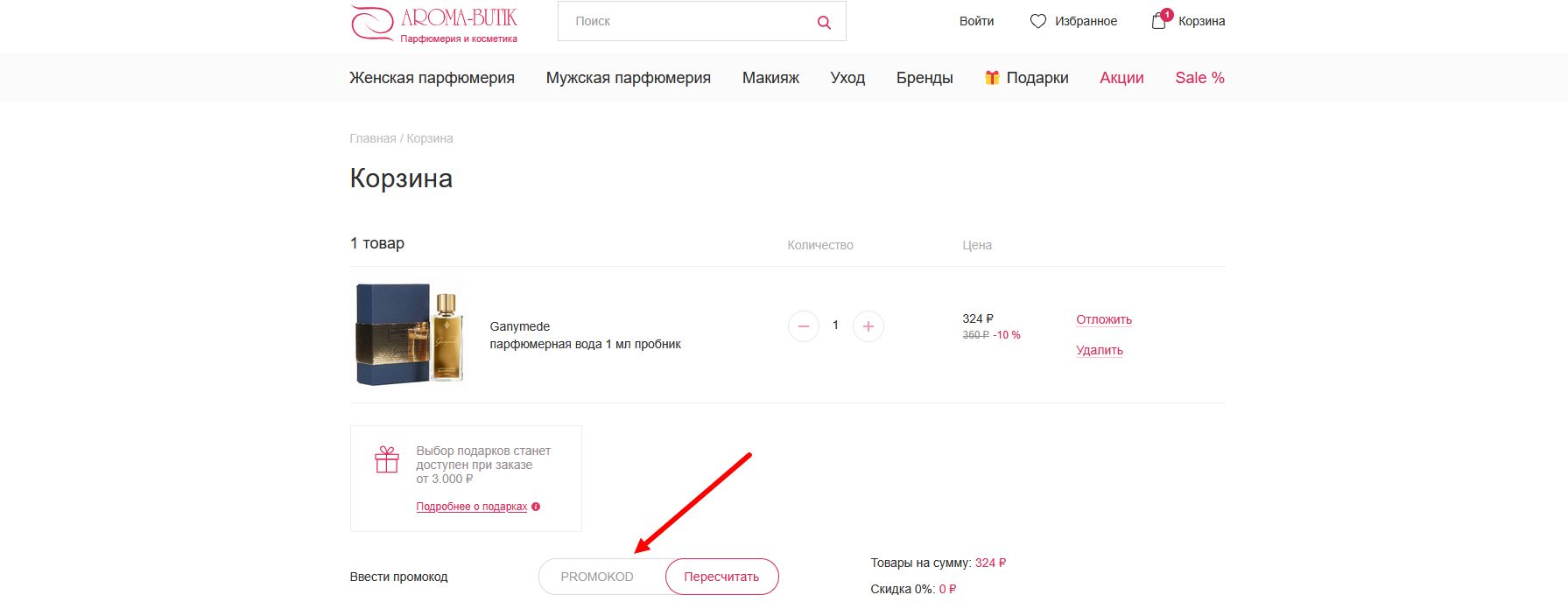Decrease Ganymede quantity with minus button
1568x602 pixels.
pos(803,326)
